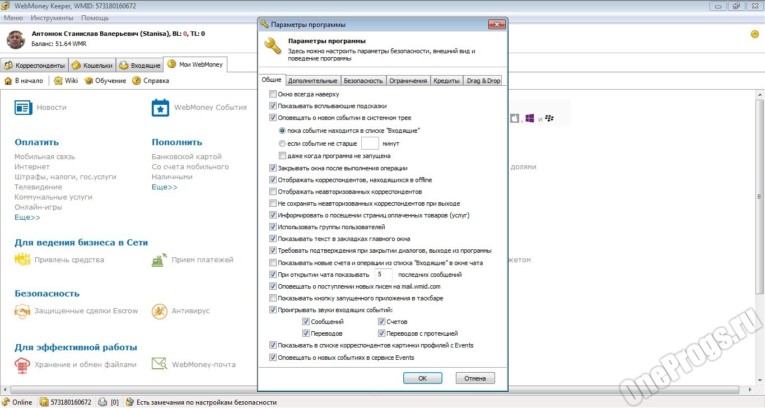Open Защищенные сделки Escrow handshake icon
The width and height of the screenshot is (765, 408).
click(x=22, y=311)
